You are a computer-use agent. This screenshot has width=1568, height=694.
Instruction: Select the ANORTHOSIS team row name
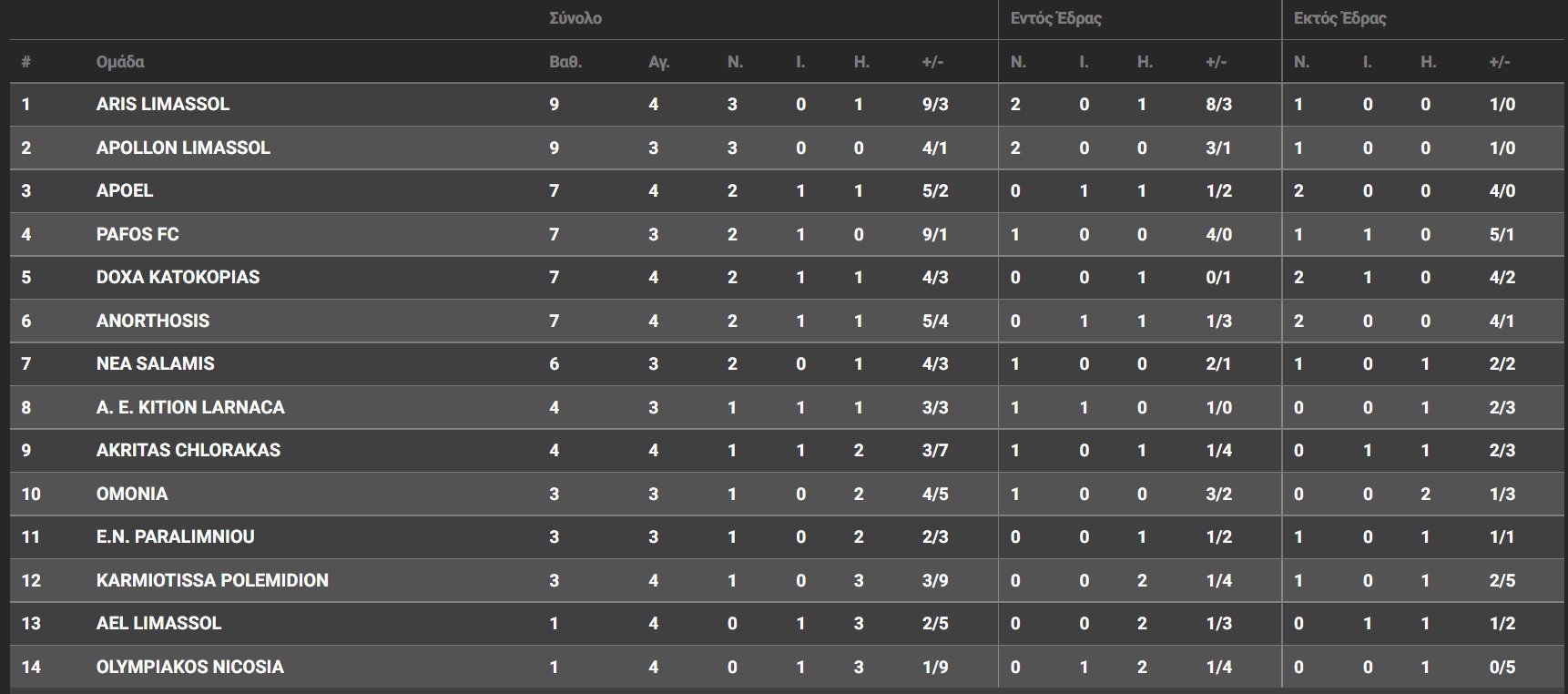153,321
